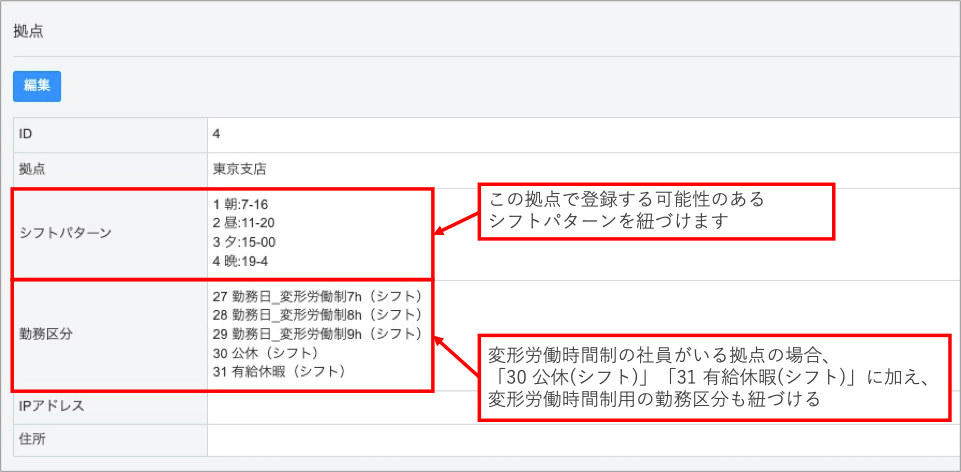Screen dimensions: 961x472
Task: Click the shift pattern annotation callout box
Action: click(655, 211)
